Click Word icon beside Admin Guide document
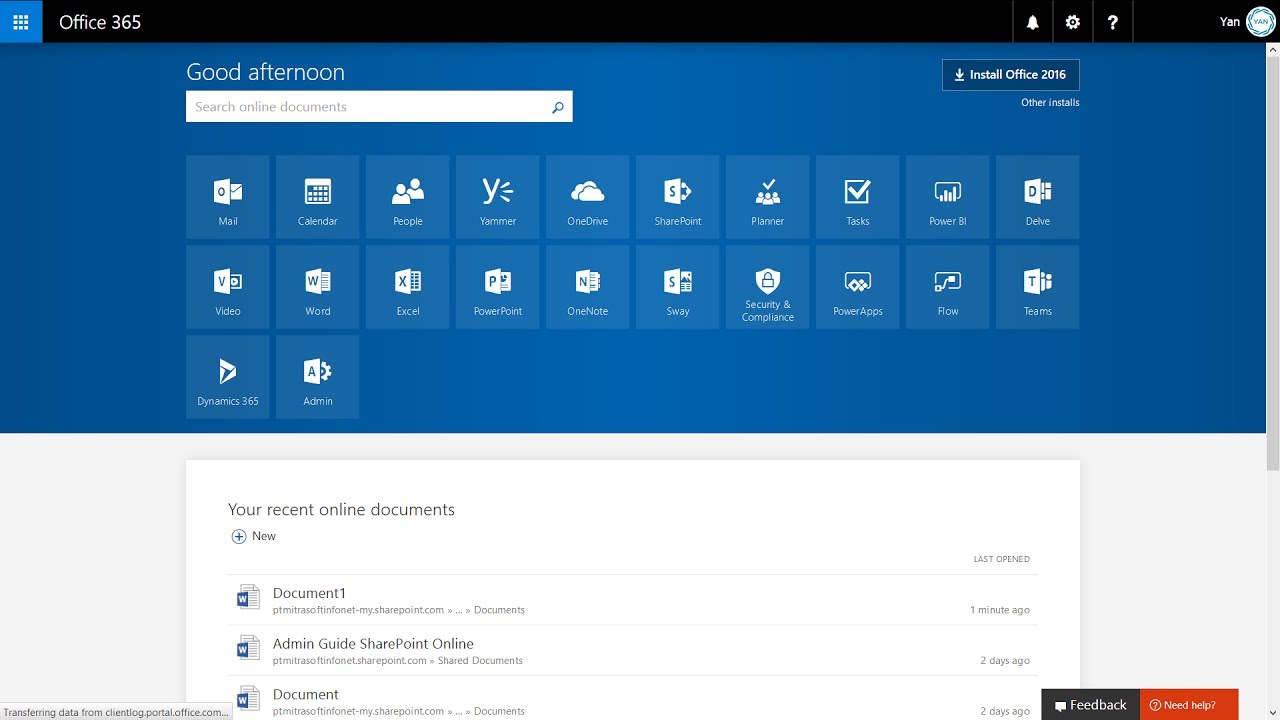This screenshot has width=1280, height=720. (248, 648)
